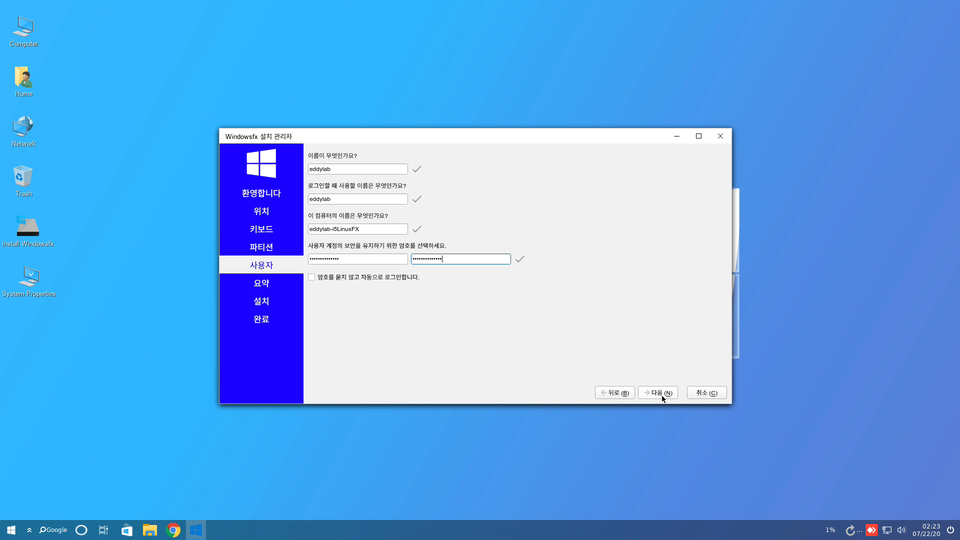Select the 위치 step in sidebar
Image resolution: width=960 pixels, height=540 pixels.
tap(261, 211)
